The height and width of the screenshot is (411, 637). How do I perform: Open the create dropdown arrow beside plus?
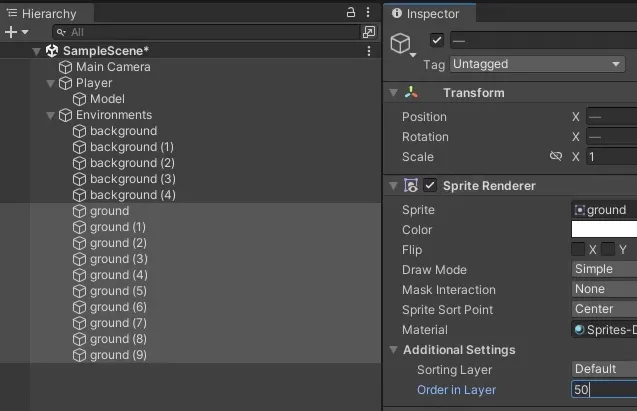pyautogui.click(x=25, y=32)
